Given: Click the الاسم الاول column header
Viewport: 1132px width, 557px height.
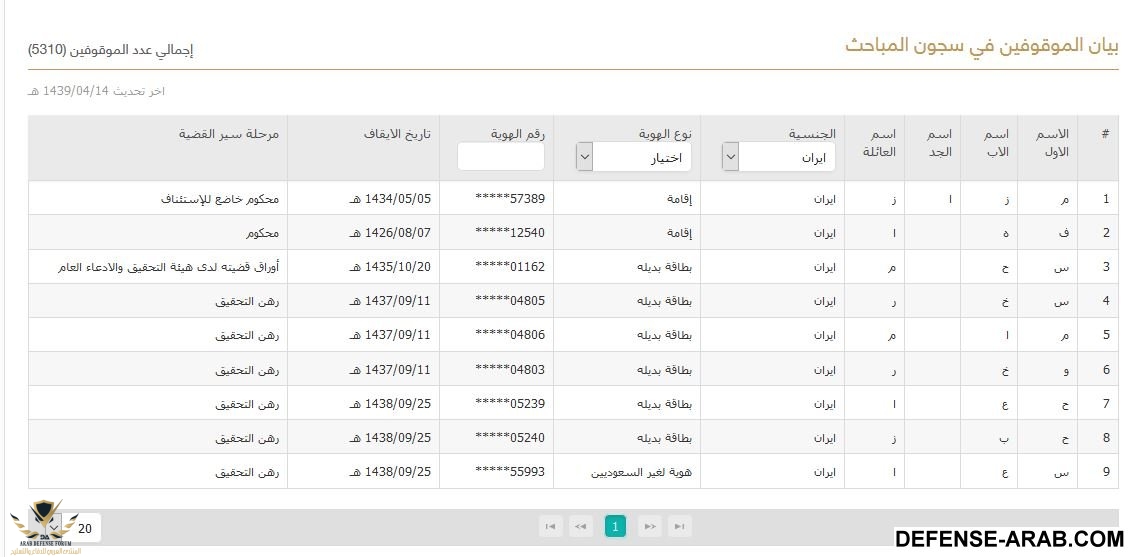Looking at the screenshot, I should click(x=1049, y=143).
